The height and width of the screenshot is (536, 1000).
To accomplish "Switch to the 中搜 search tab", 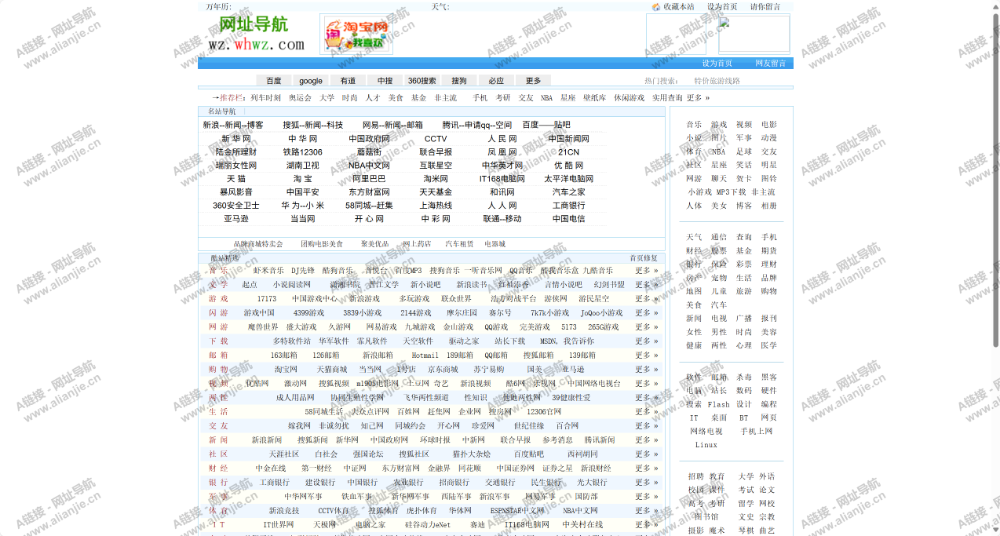I will [385, 80].
